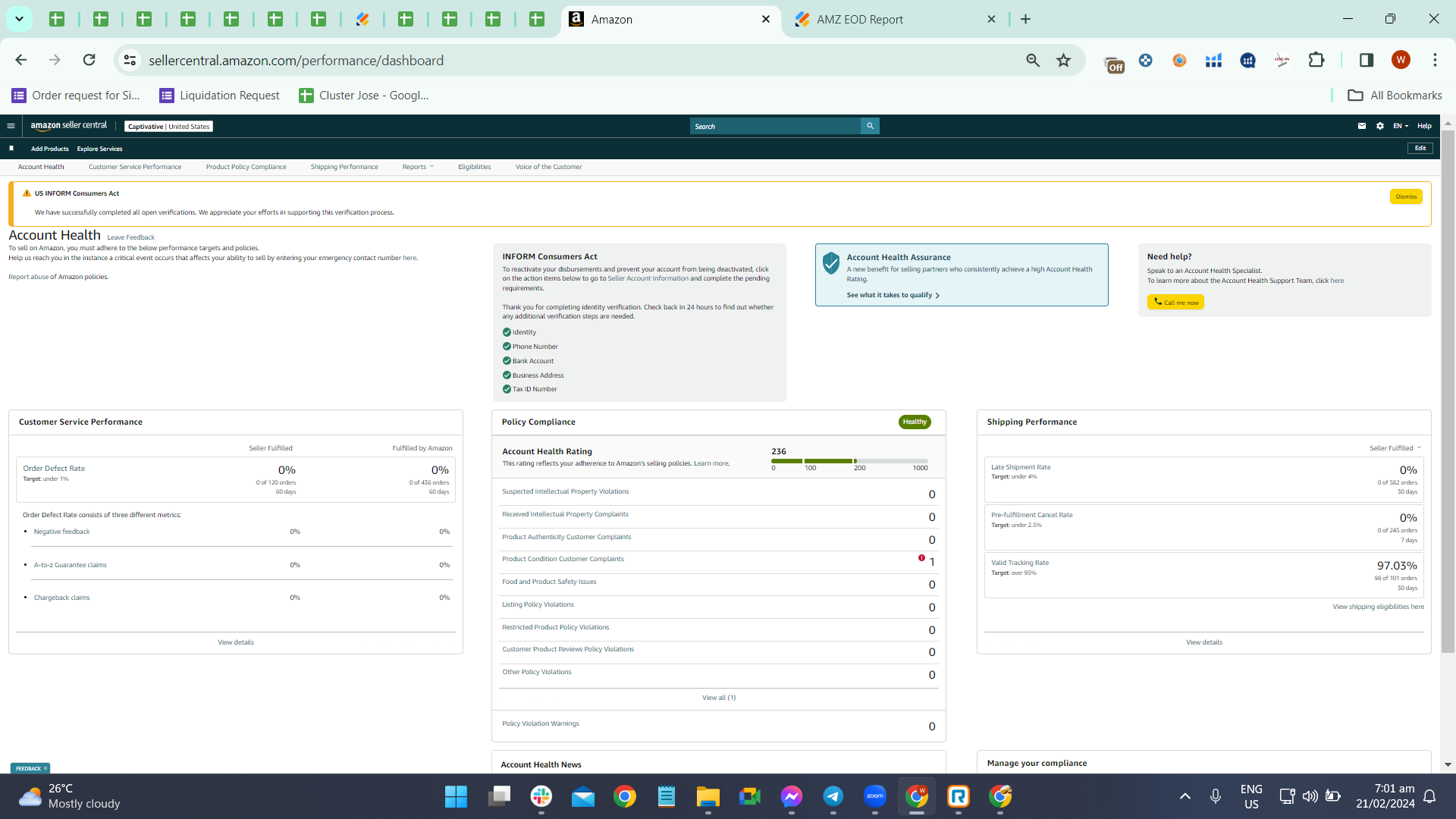Click the Account Health Rating progress bar
Image resolution: width=1456 pixels, height=819 pixels.
click(x=849, y=461)
